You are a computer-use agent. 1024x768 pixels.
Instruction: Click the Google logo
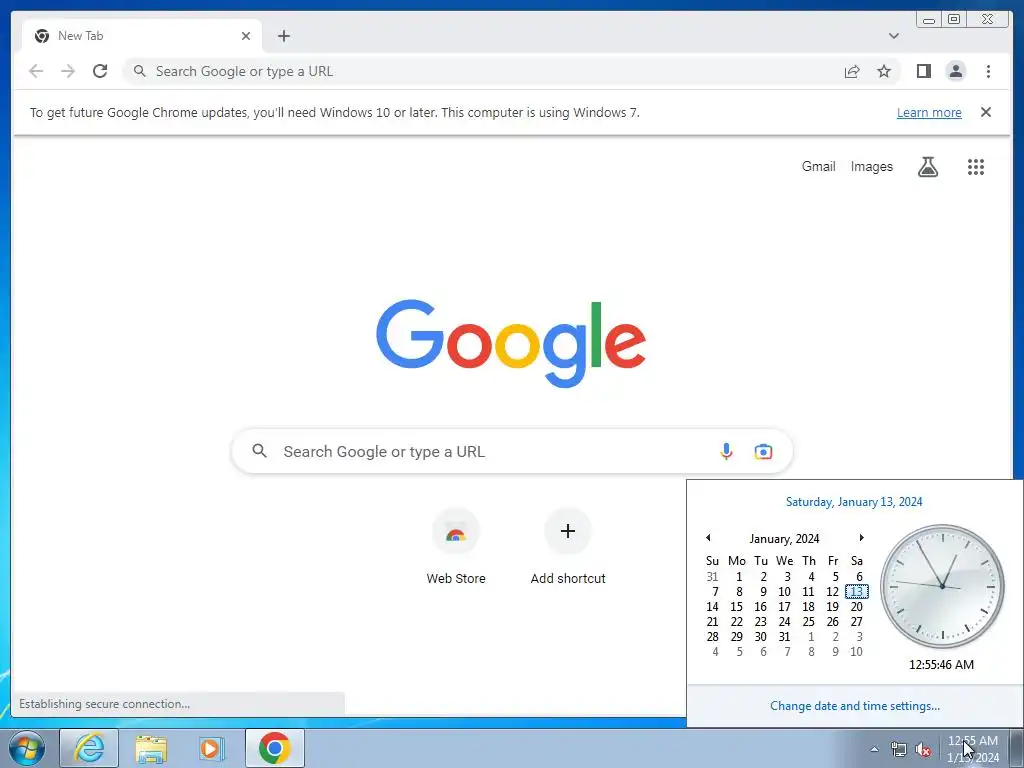[511, 343]
